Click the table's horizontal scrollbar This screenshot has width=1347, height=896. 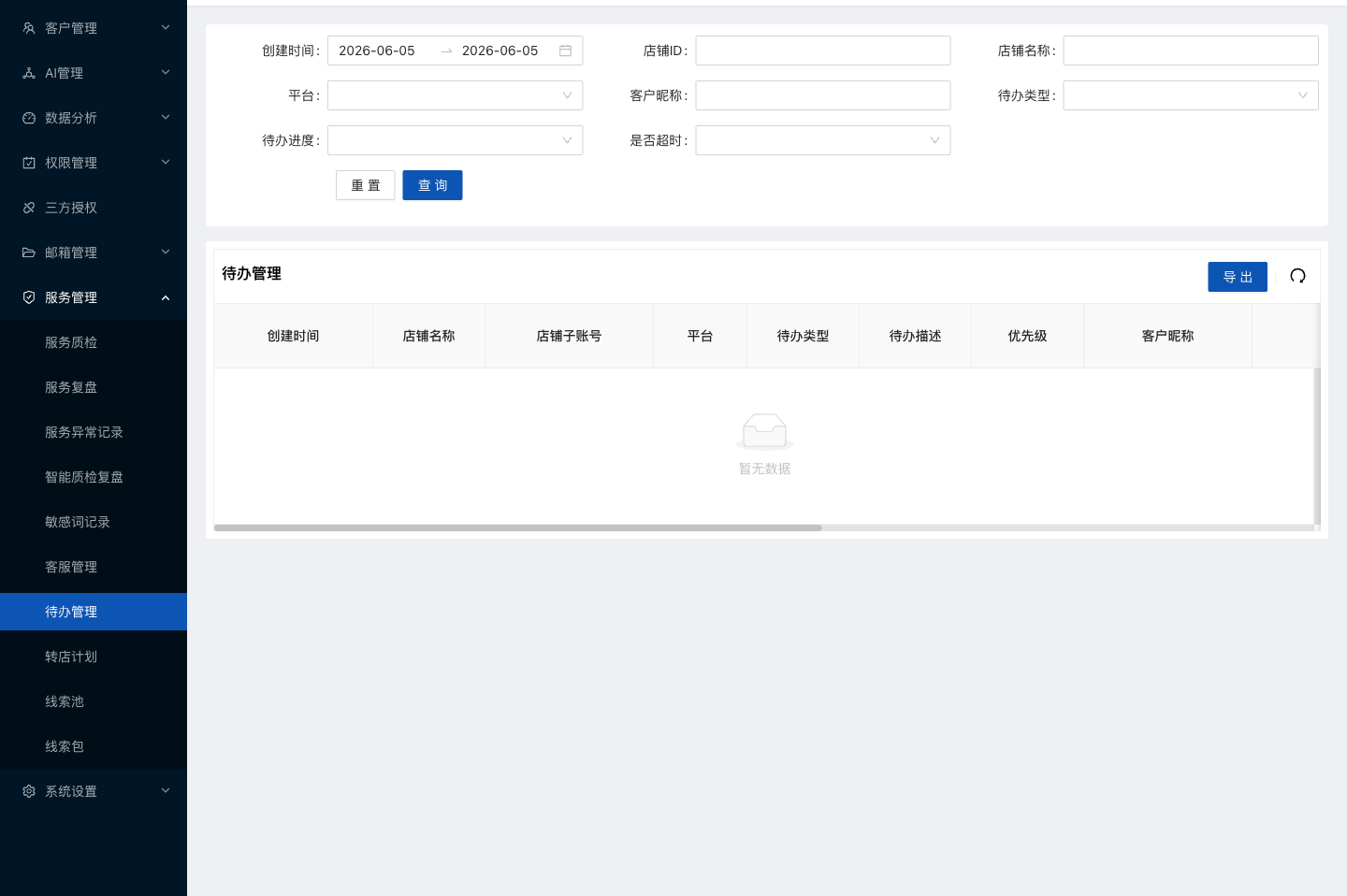point(517,527)
